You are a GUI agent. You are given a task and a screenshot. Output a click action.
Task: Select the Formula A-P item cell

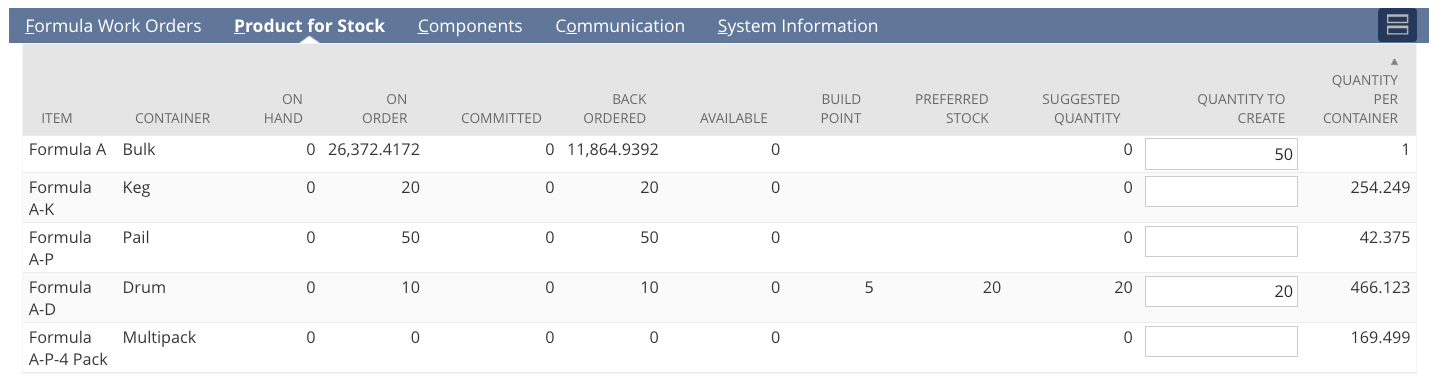pos(60,248)
